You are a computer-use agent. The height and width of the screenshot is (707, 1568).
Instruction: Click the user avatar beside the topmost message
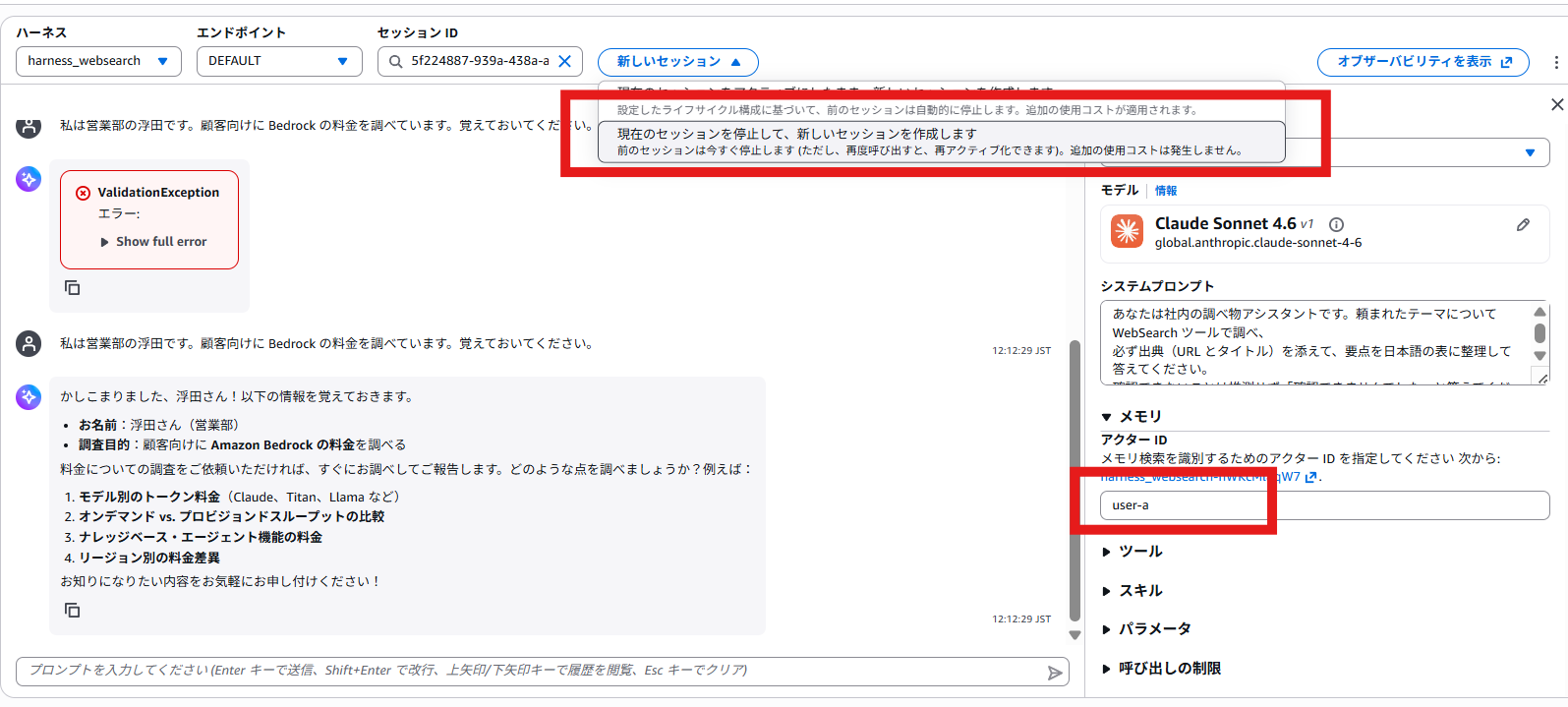click(x=29, y=126)
